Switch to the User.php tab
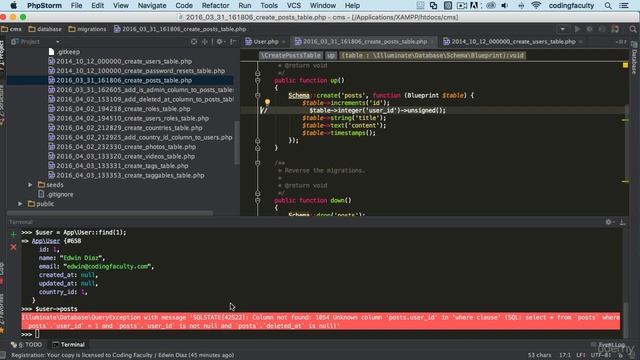The image size is (640, 360). coord(262,42)
